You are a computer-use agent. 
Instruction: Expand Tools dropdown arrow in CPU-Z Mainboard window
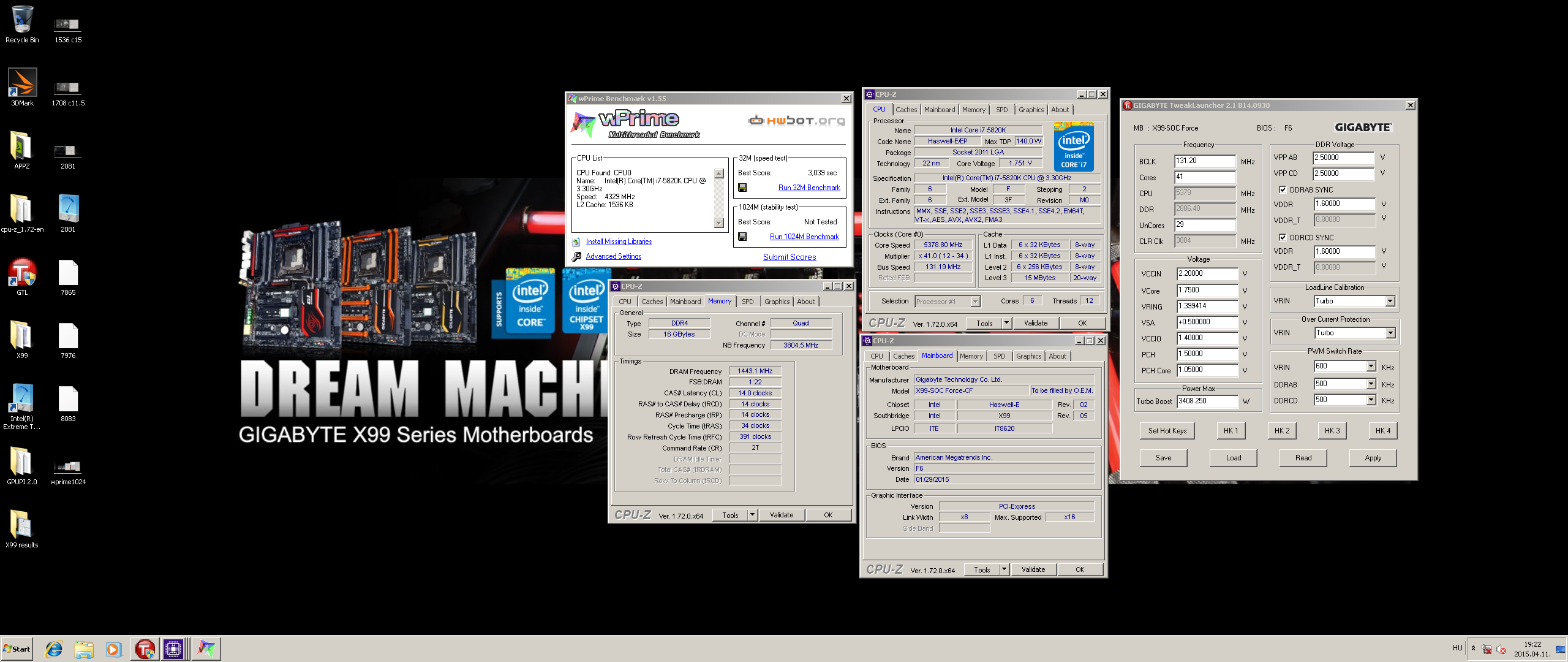(1003, 569)
